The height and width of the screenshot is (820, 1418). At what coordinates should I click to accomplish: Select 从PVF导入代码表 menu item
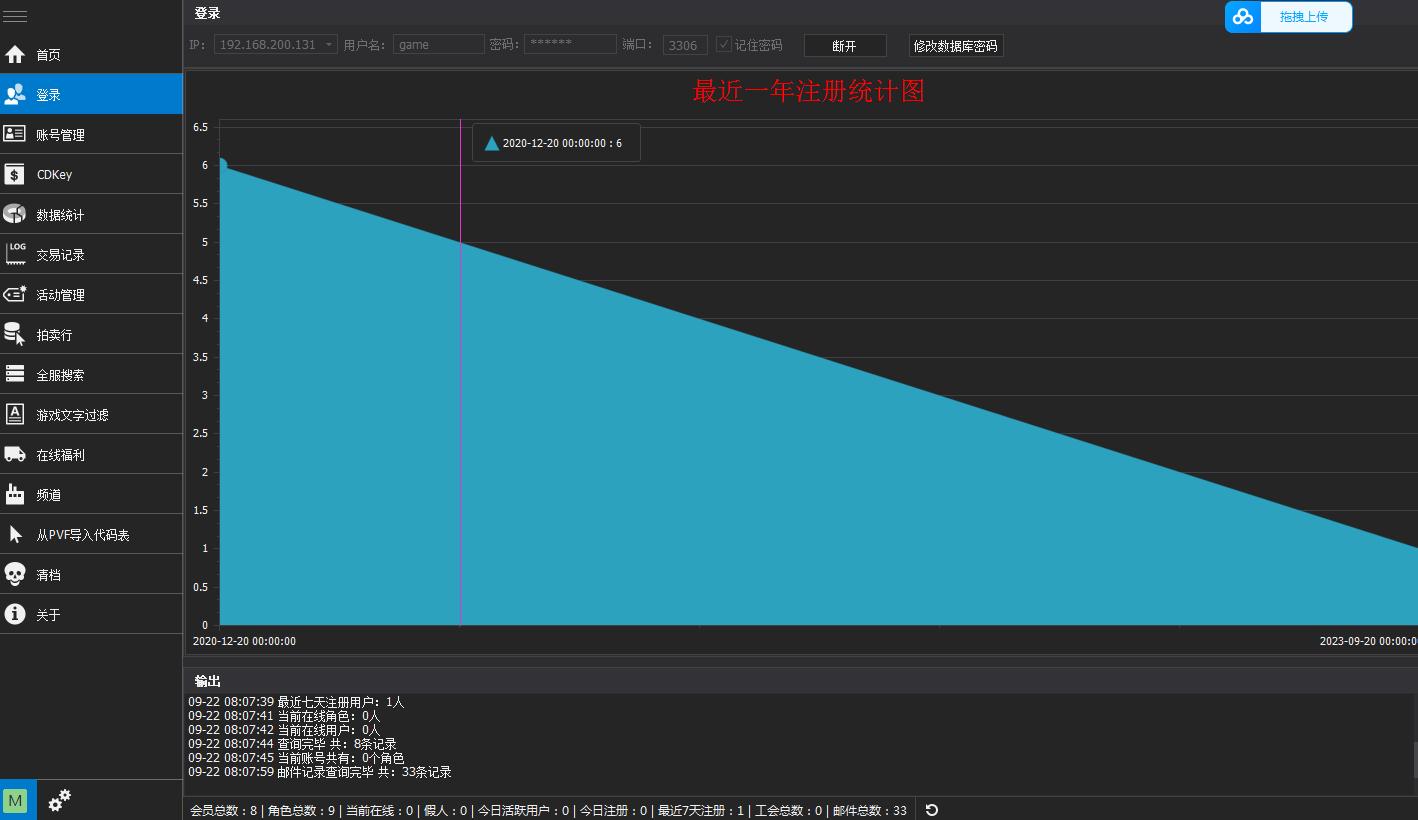(x=83, y=535)
